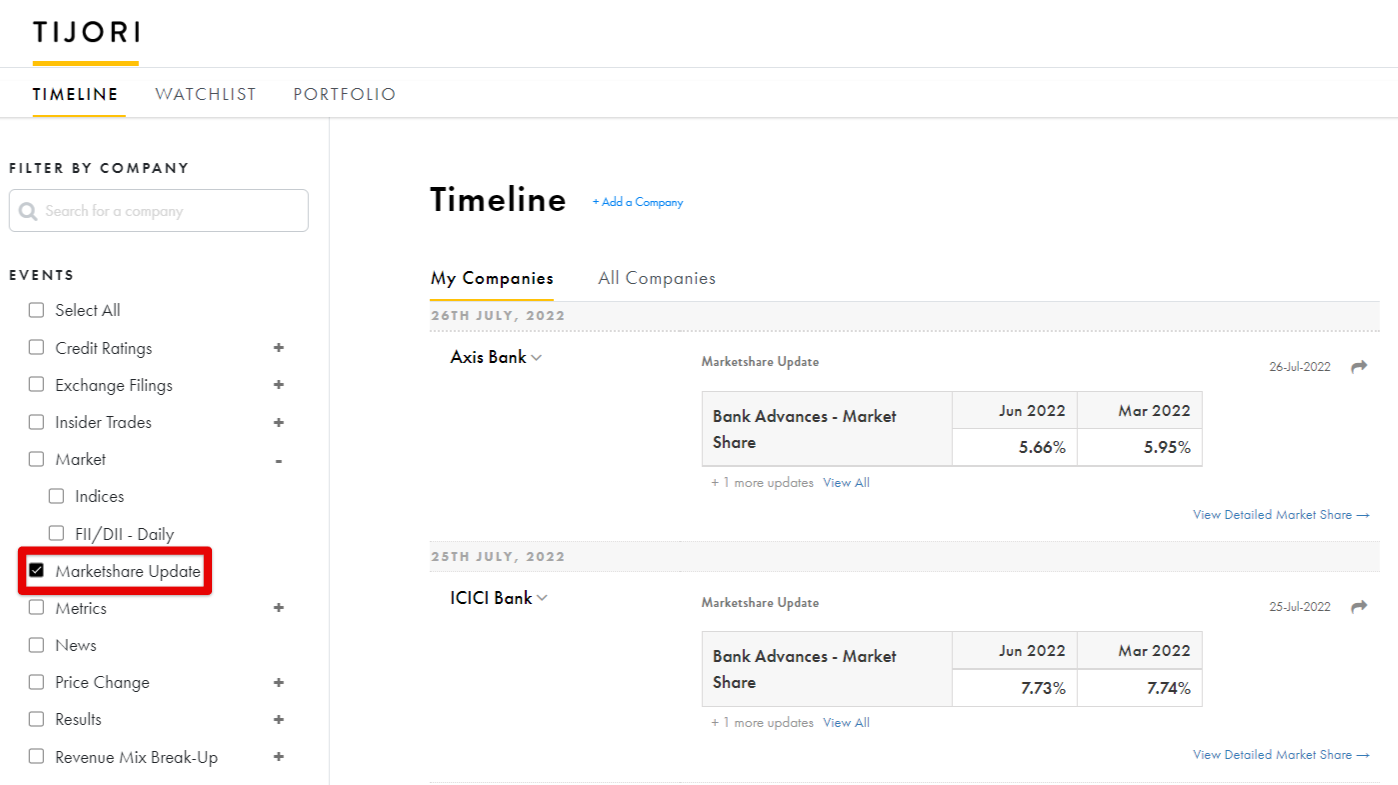Expand the Insider Trades sub-options
1398x785 pixels.
click(279, 422)
